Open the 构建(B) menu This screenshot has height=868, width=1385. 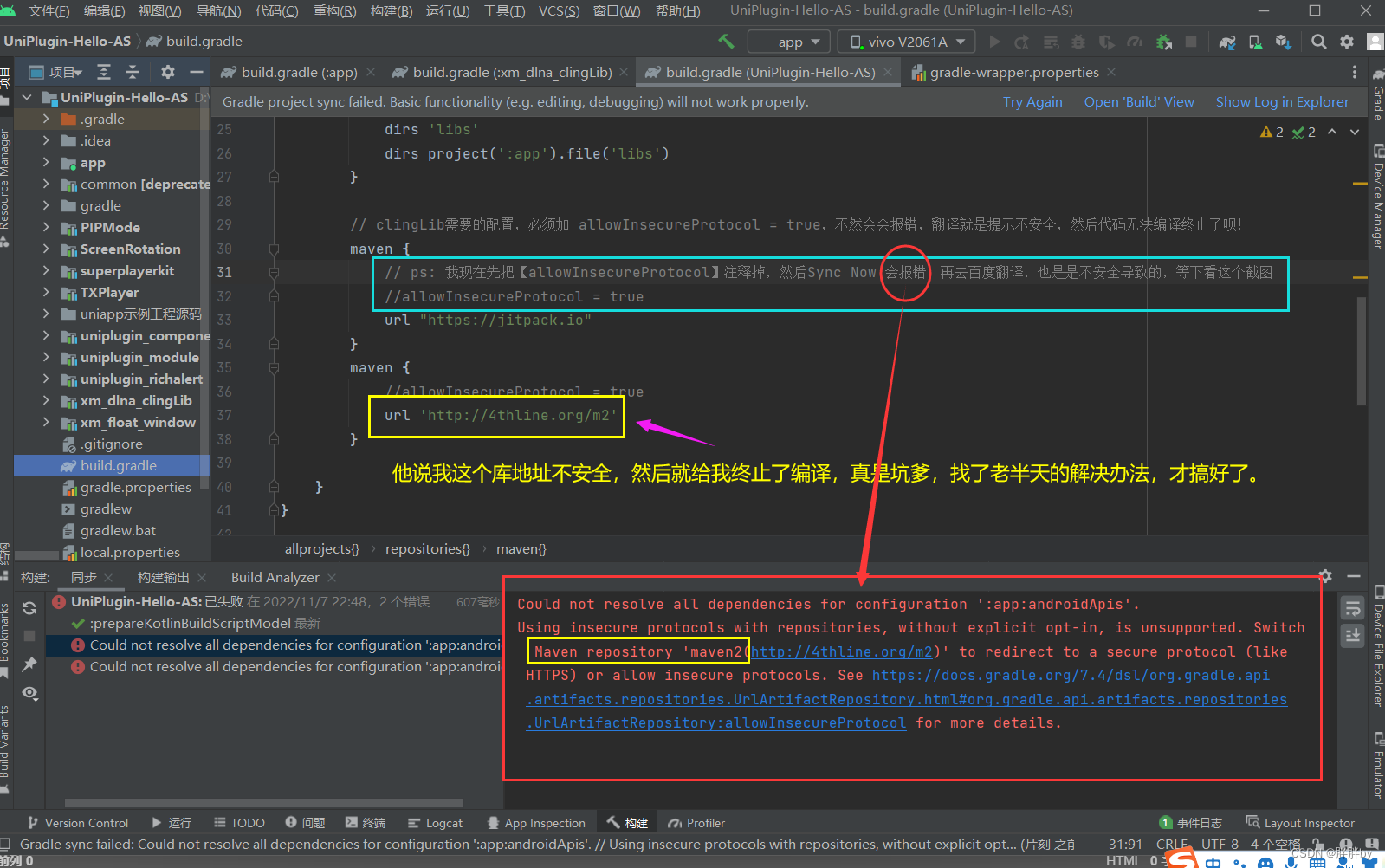pos(392,10)
